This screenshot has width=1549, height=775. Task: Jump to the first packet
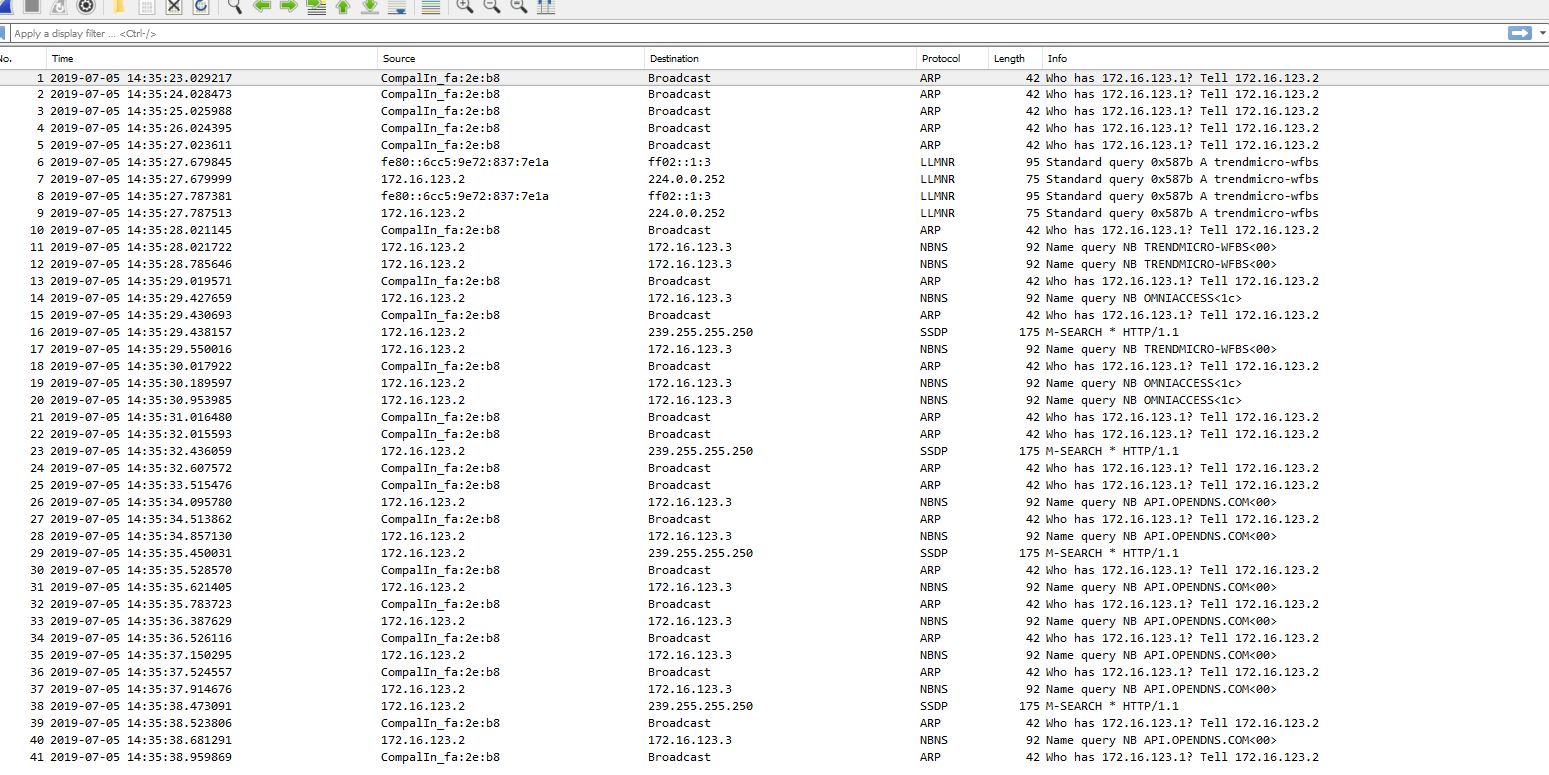point(343,6)
